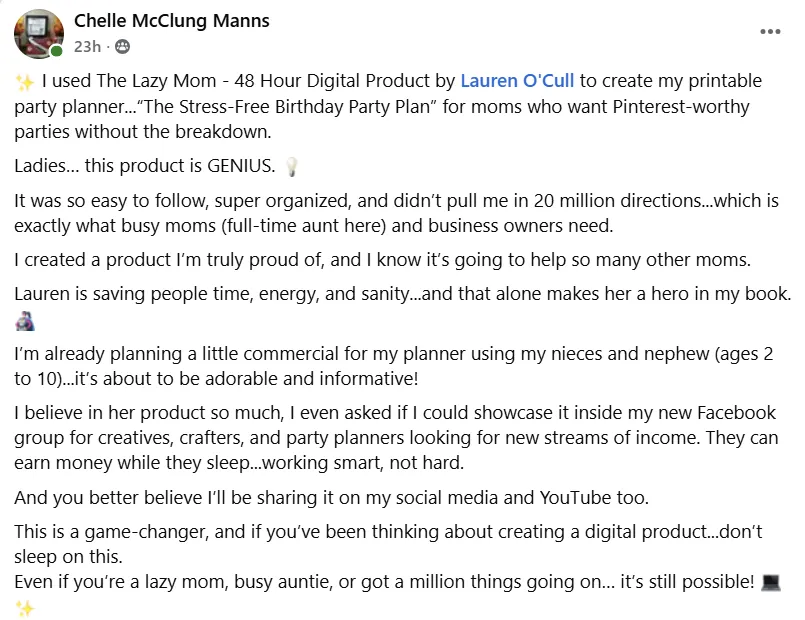Click the sparkles emoji on the last line
The height and width of the screenshot is (620, 805).
click(24, 609)
